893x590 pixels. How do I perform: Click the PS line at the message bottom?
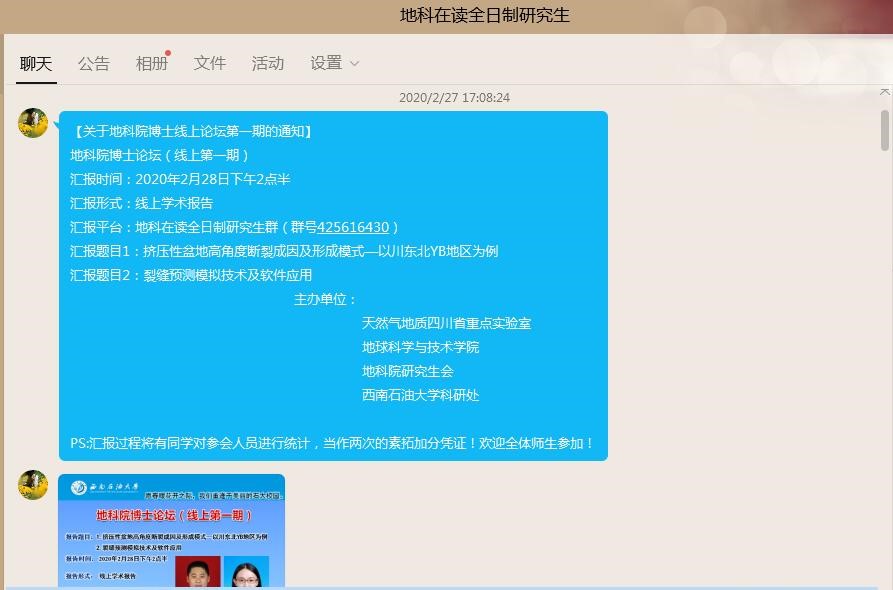click(332, 443)
